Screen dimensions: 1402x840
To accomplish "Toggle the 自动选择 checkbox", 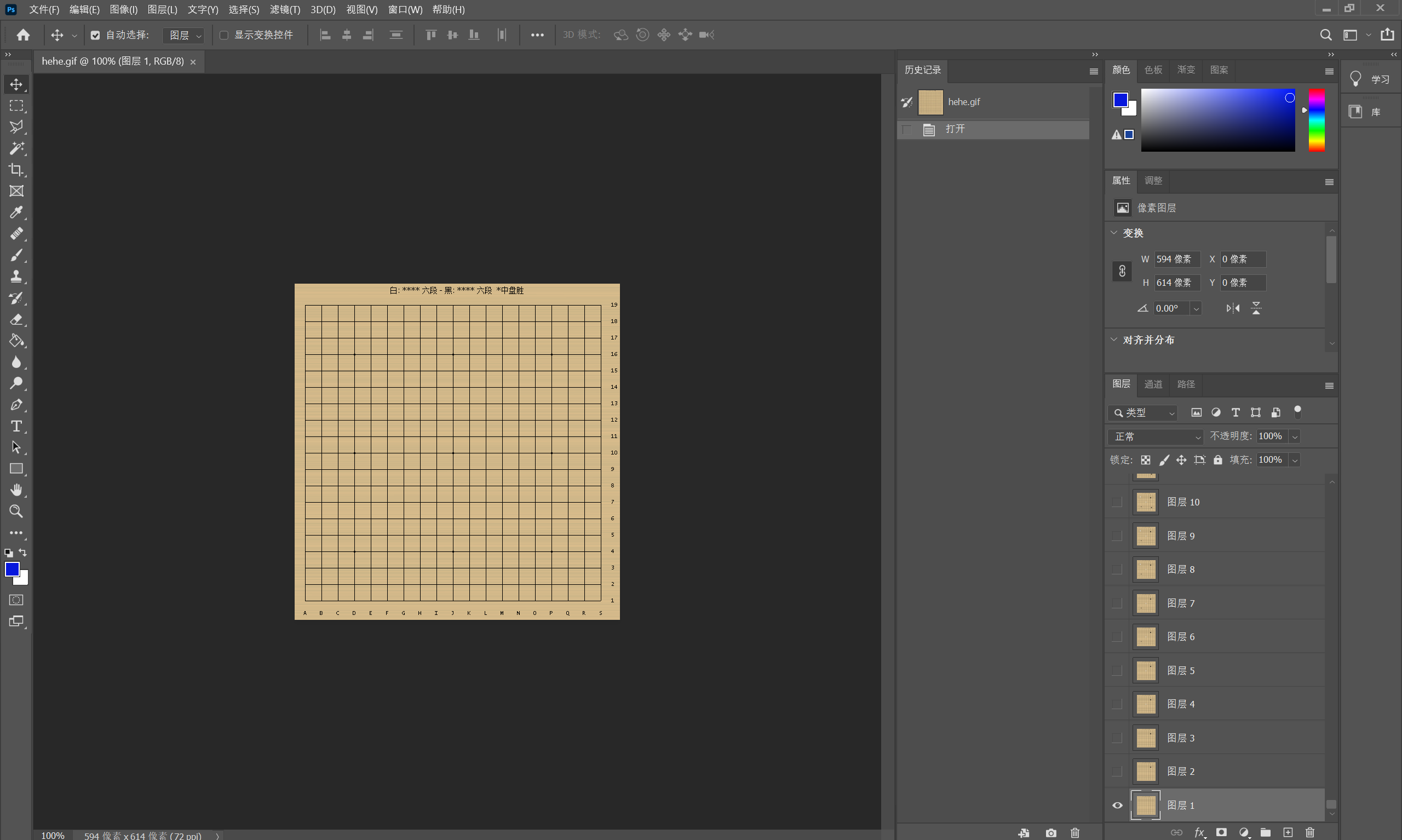I will [x=95, y=35].
